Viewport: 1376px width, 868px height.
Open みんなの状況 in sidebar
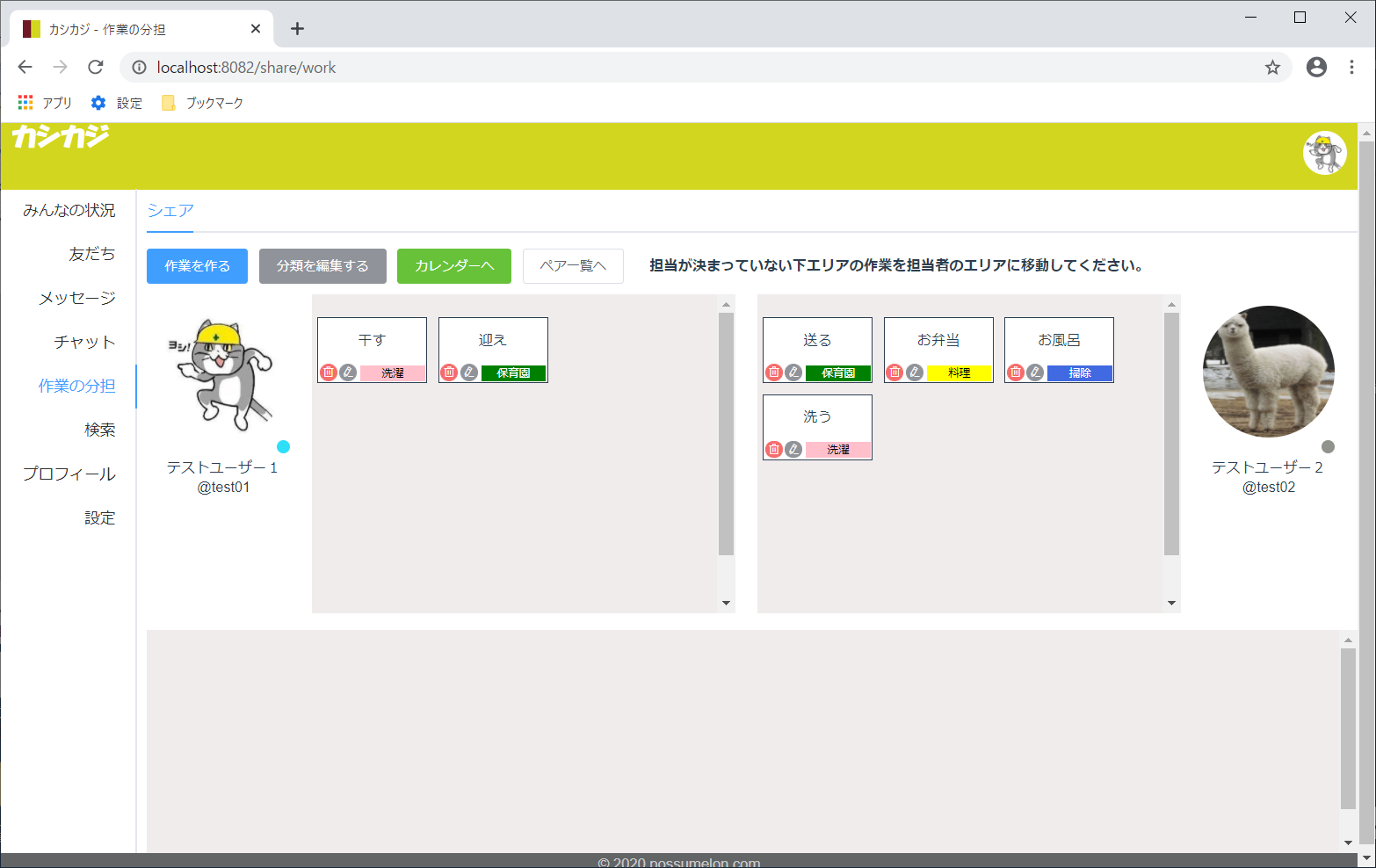[x=69, y=210]
